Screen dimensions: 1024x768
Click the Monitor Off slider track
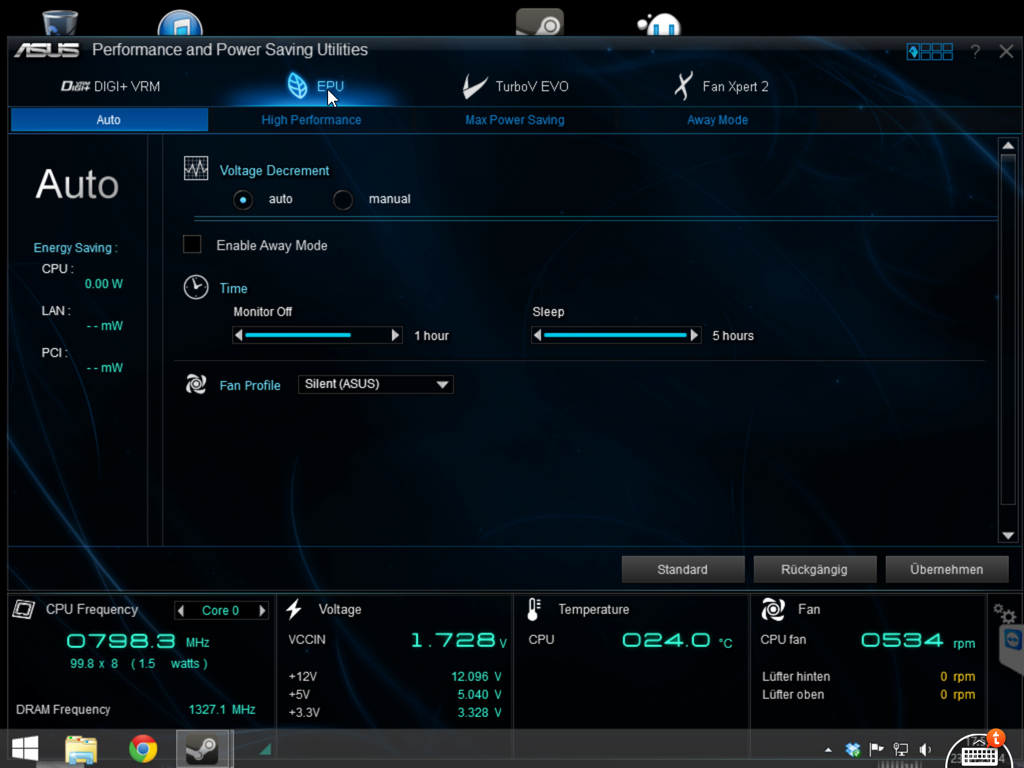[317, 335]
